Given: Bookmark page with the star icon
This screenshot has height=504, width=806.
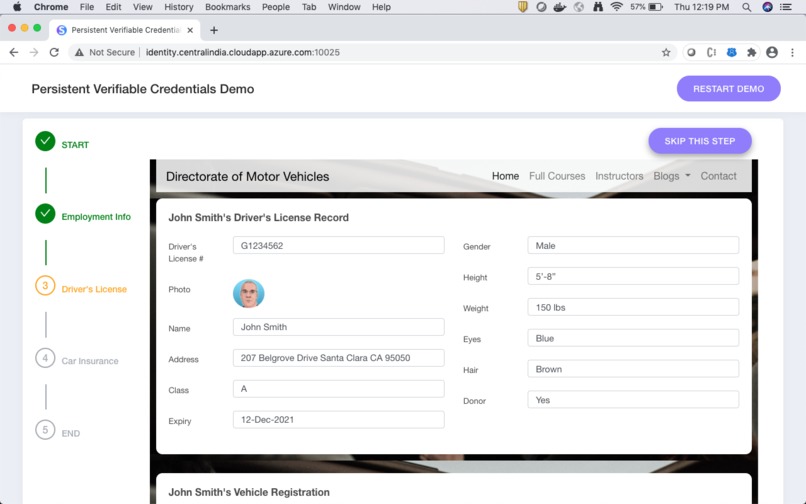Looking at the screenshot, I should coord(666,52).
